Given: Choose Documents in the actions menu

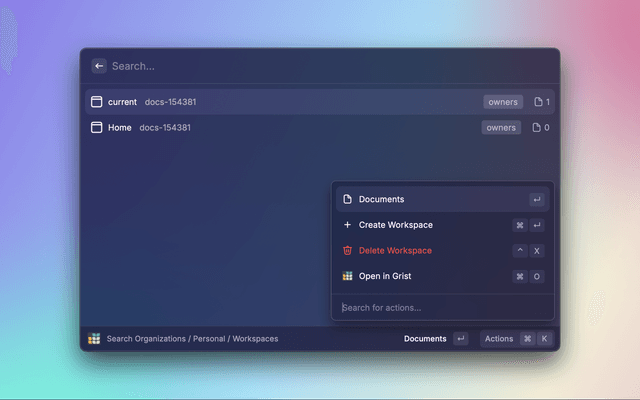Looking at the screenshot, I should click(440, 199).
